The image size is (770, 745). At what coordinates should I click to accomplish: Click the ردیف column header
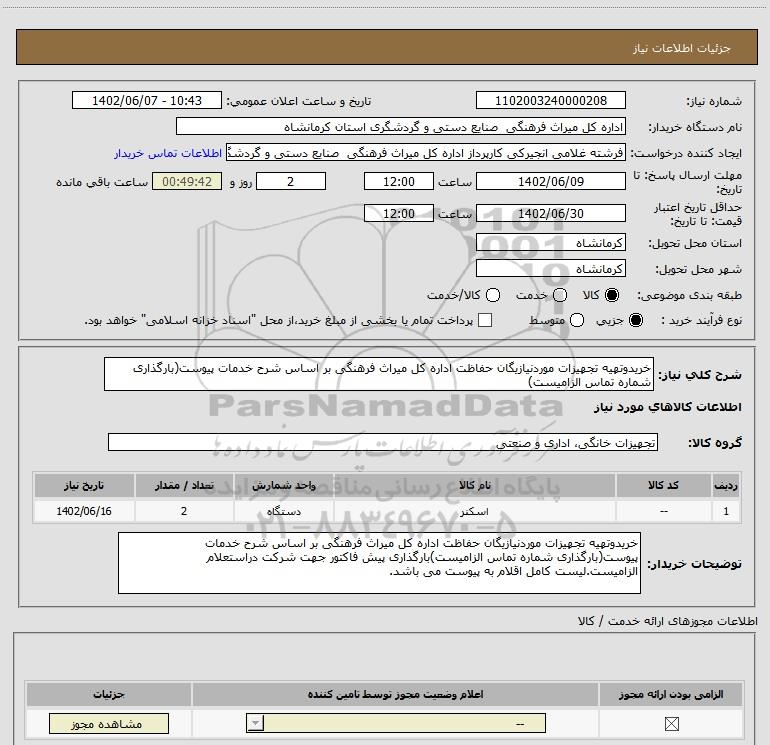(x=726, y=485)
